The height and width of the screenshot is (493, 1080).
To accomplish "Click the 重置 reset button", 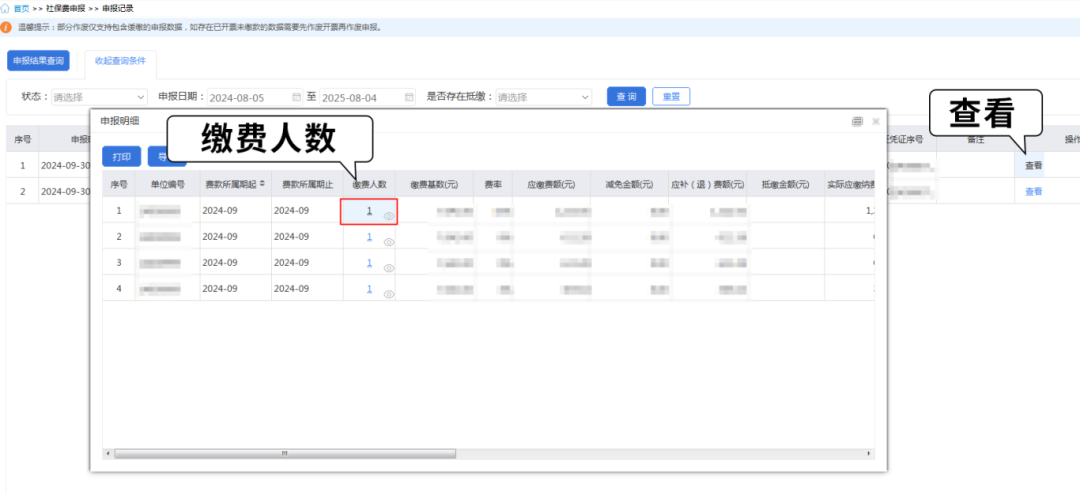I will click(x=671, y=97).
